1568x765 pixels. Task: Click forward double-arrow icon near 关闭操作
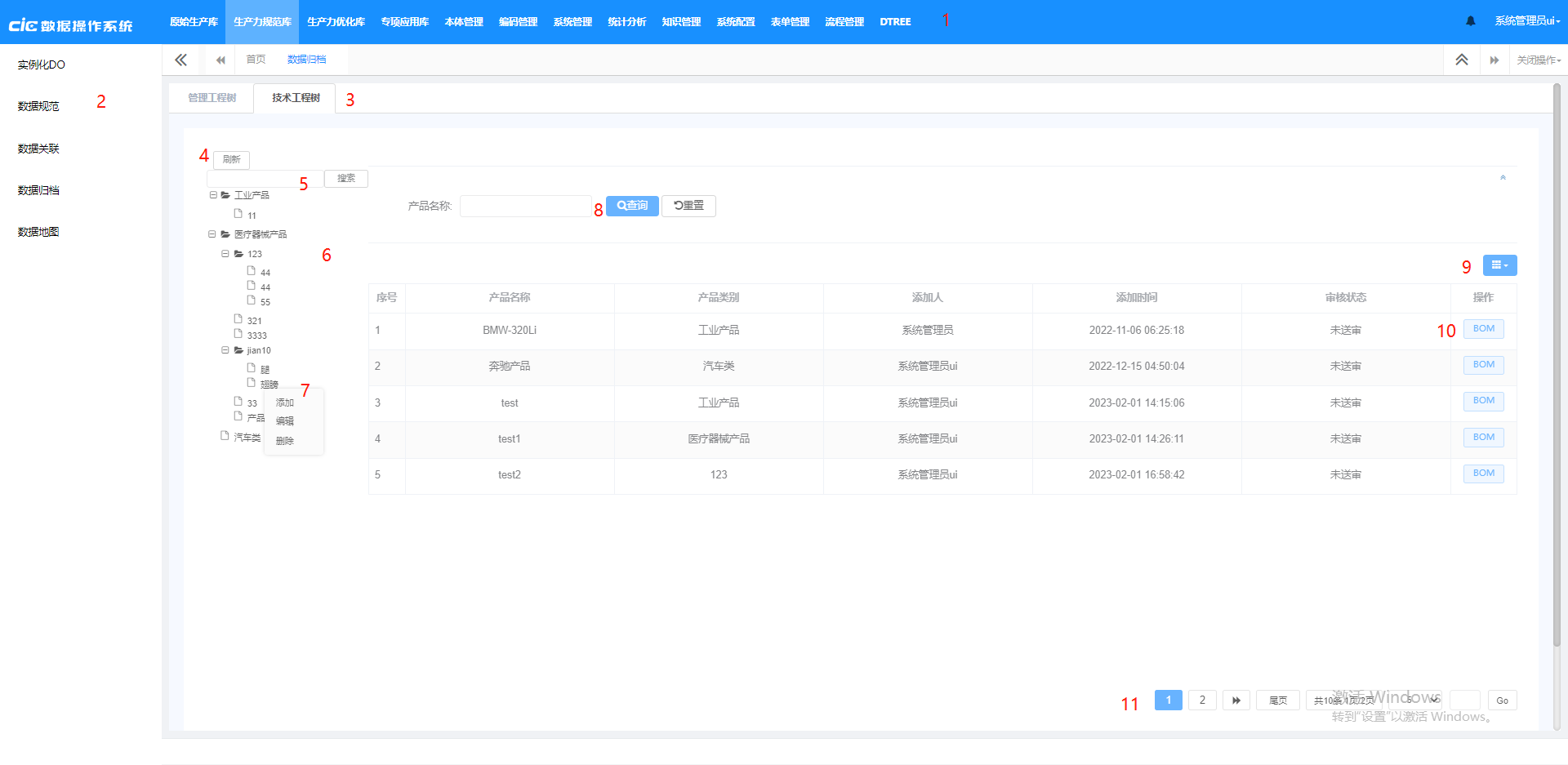pos(1495,60)
